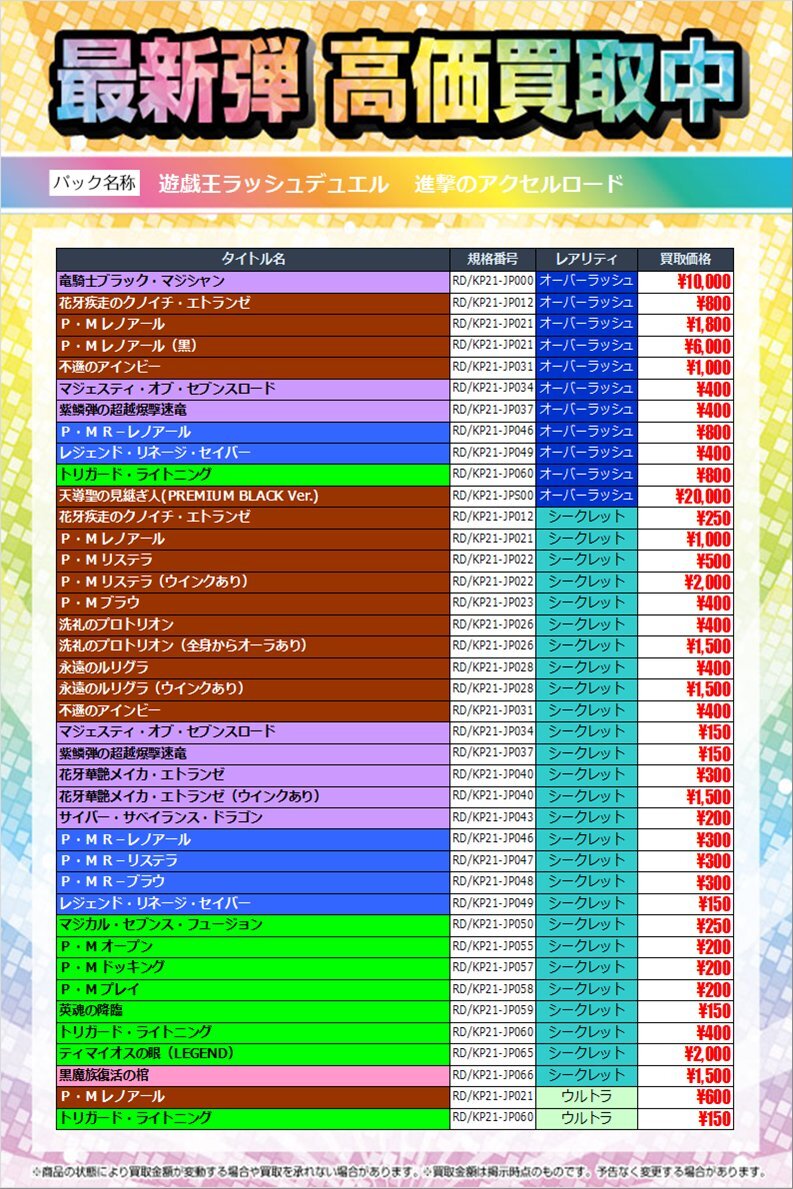This screenshot has width=793, height=1189.
Task: Click the RD/KP21-JP043 code cell
Action: (493, 817)
